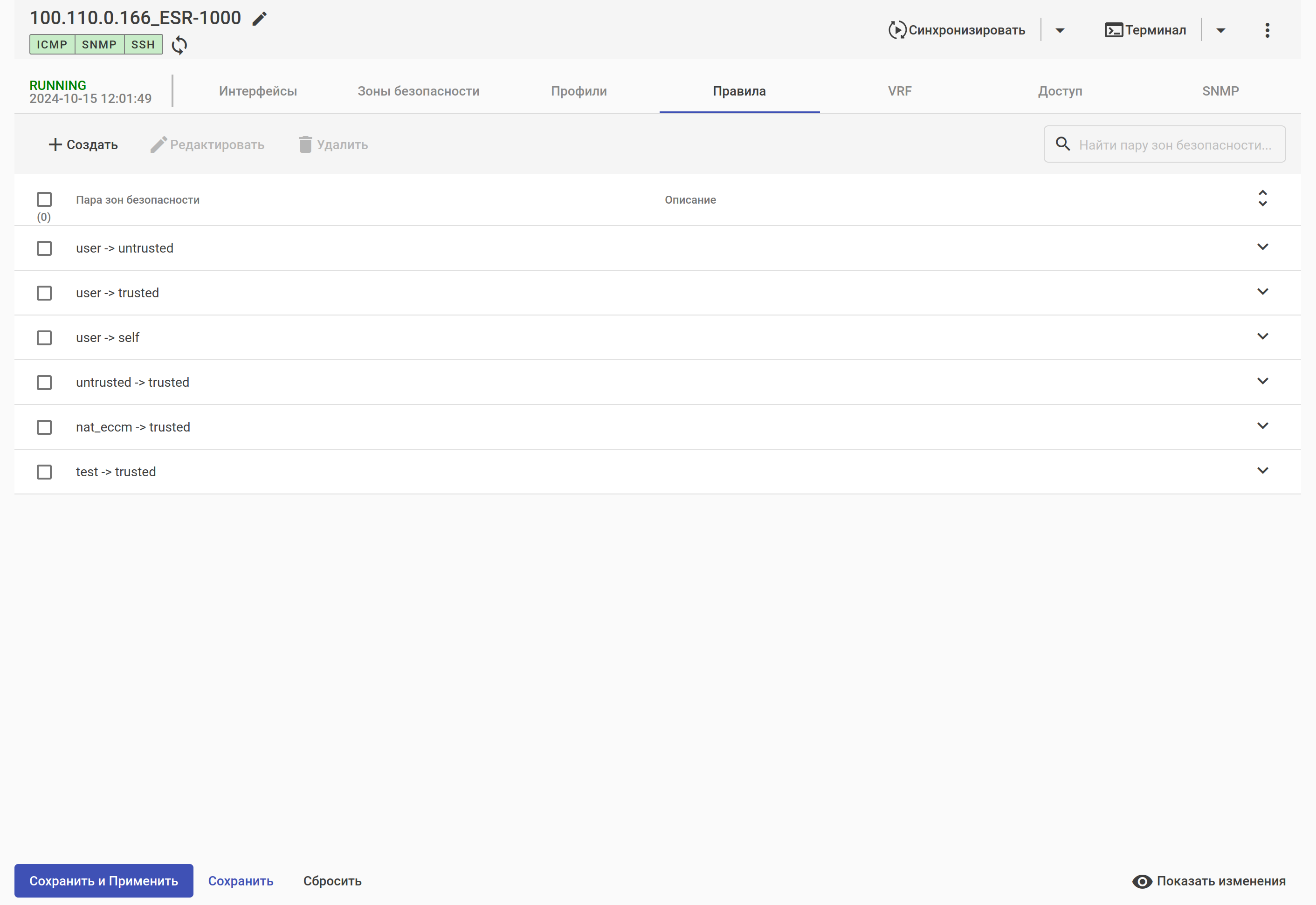
Task: Click the expand/collapse all rows icon
Action: (1263, 199)
